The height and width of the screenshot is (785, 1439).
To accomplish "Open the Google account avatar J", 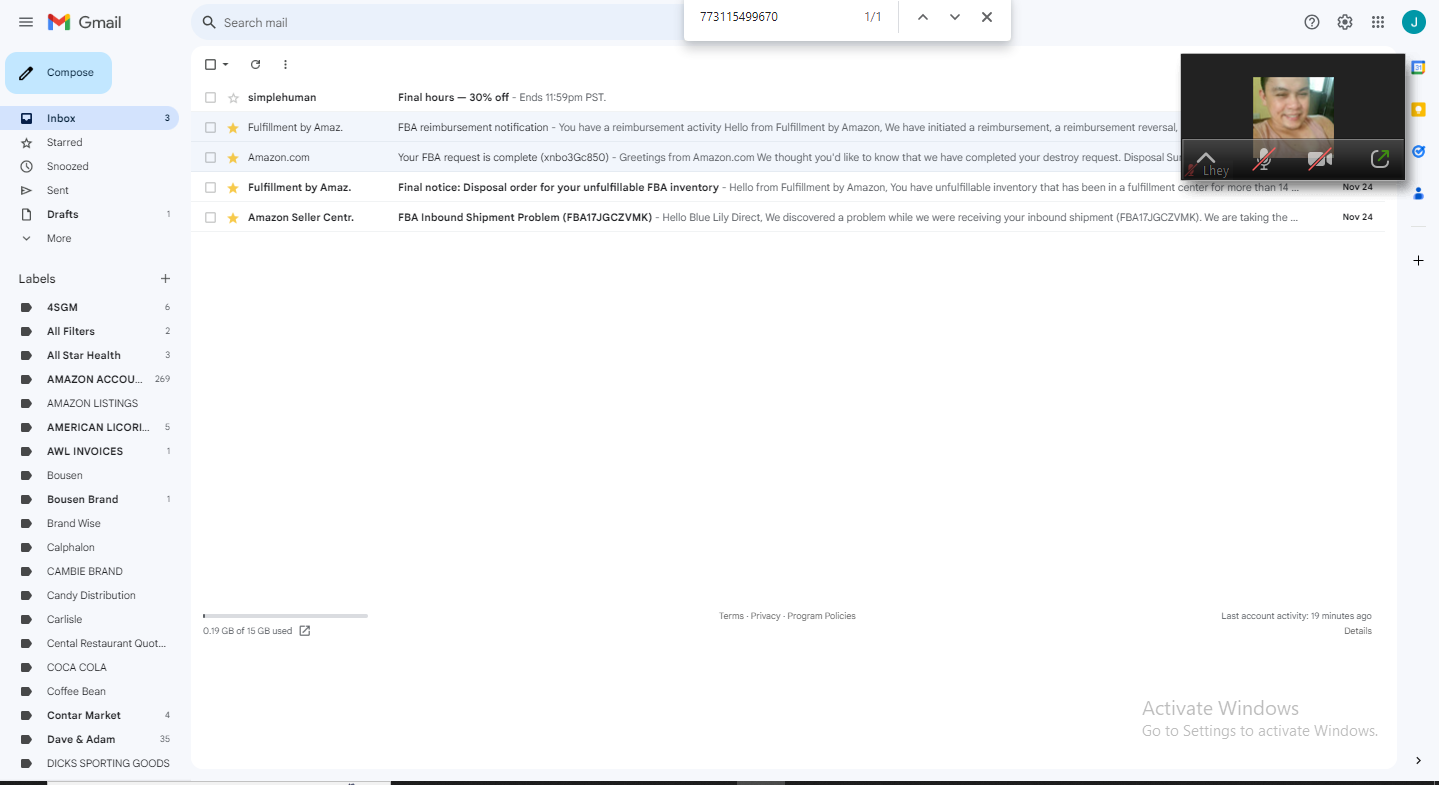I will (1414, 22).
